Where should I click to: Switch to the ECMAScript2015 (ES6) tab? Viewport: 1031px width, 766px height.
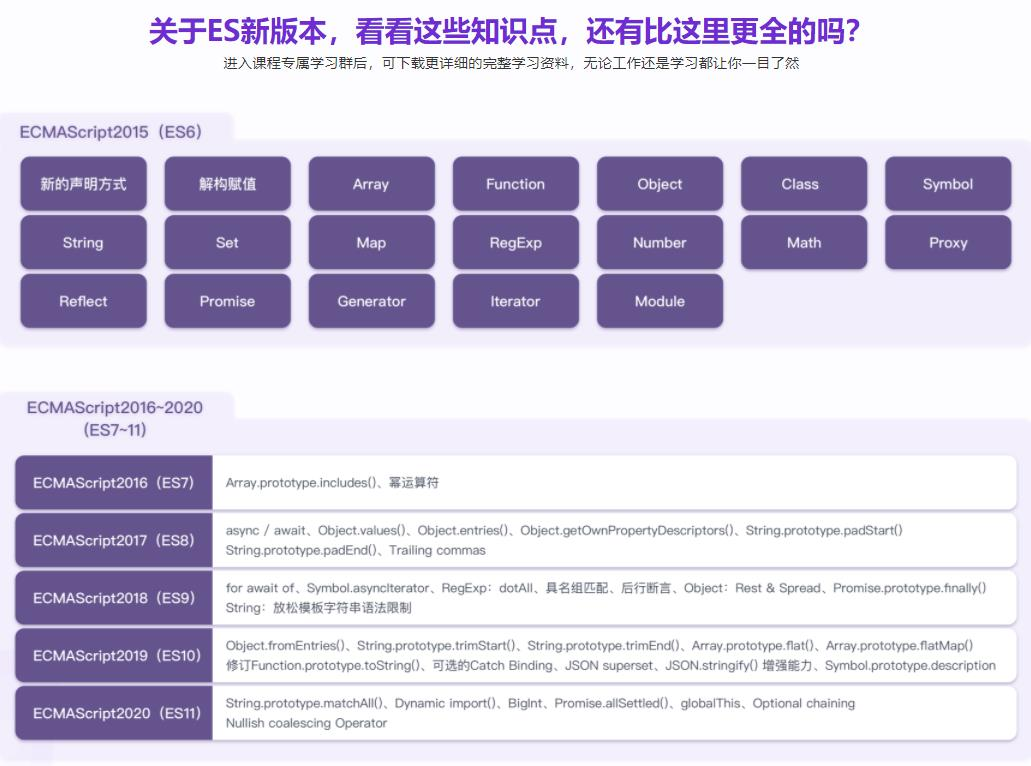110,132
